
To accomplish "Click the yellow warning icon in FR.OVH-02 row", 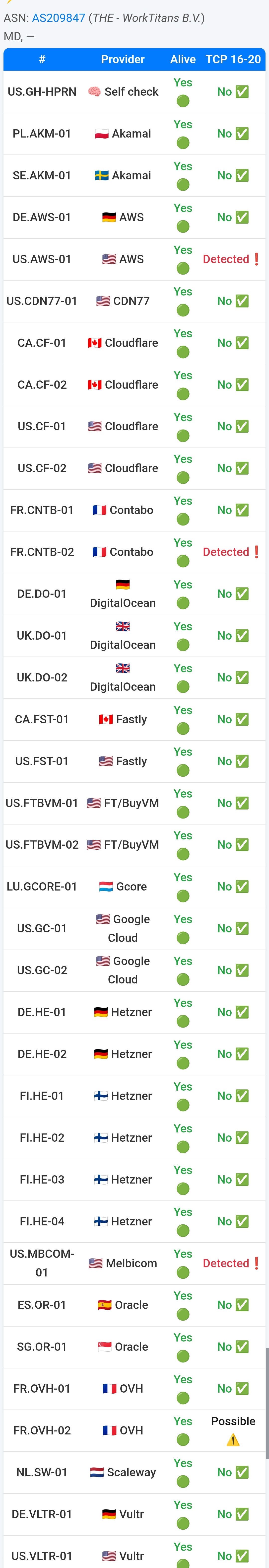I will (x=233, y=1440).
